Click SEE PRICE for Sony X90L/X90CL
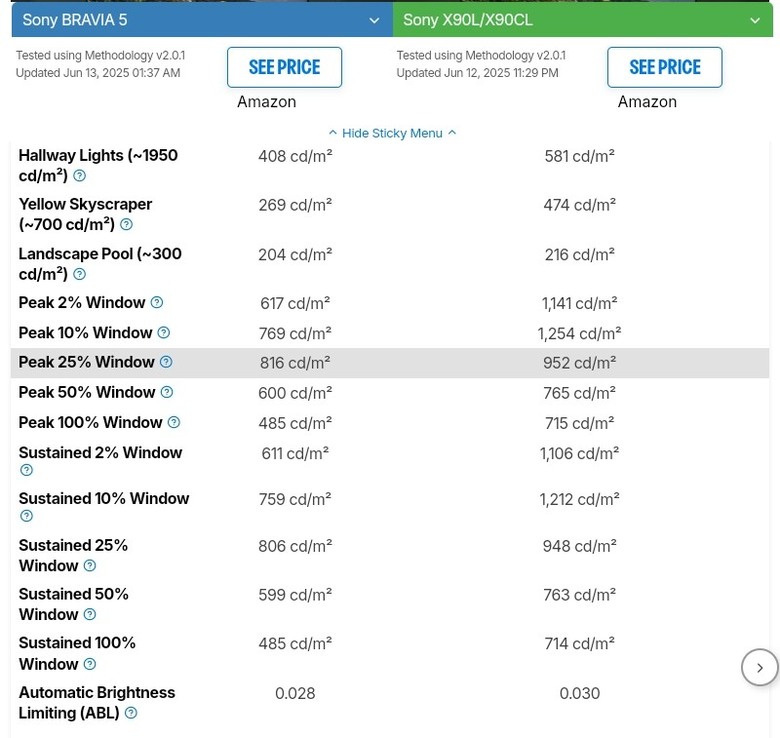780x738 pixels. [665, 67]
